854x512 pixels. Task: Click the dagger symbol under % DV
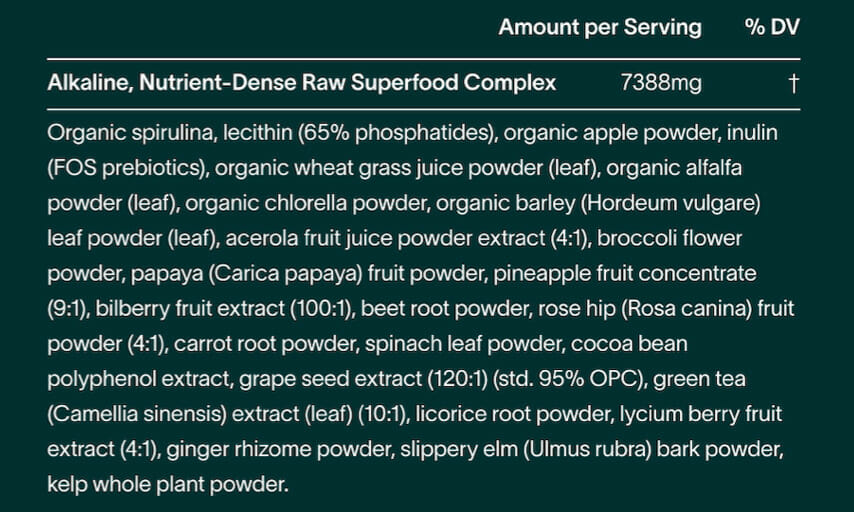[x=794, y=83]
